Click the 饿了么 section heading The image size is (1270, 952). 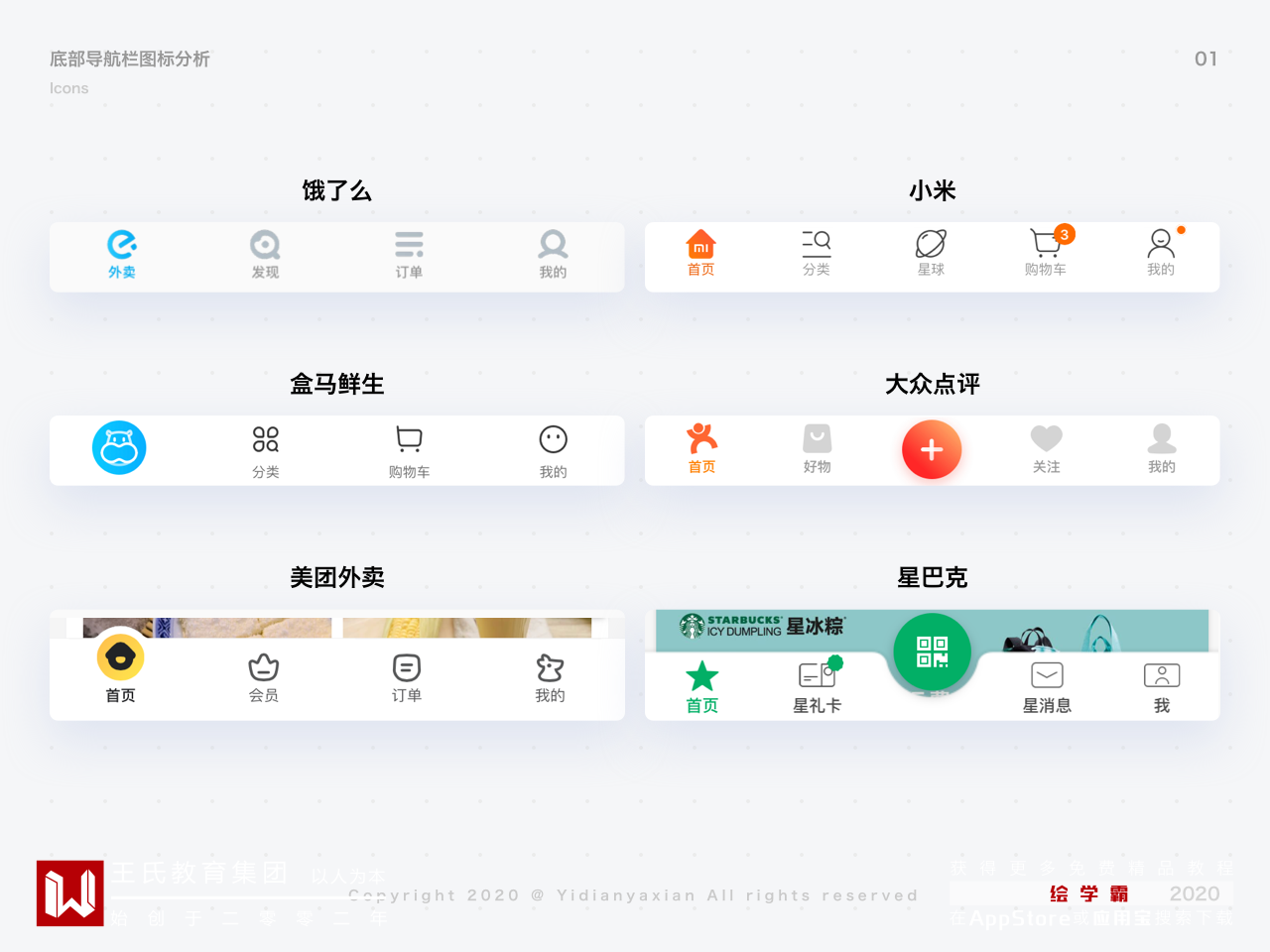pos(337,190)
